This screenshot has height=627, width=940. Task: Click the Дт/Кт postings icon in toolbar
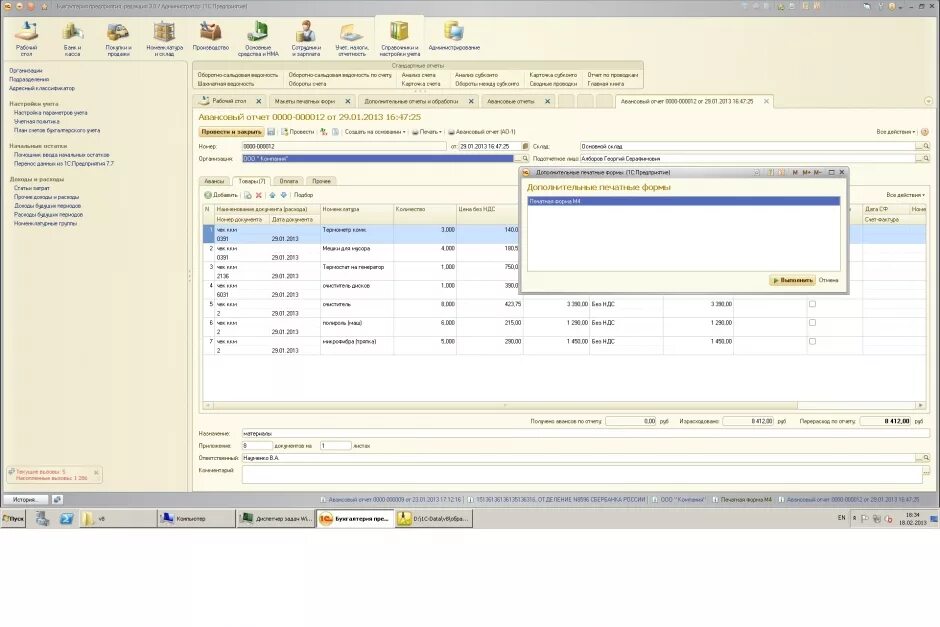pyautogui.click(x=324, y=132)
